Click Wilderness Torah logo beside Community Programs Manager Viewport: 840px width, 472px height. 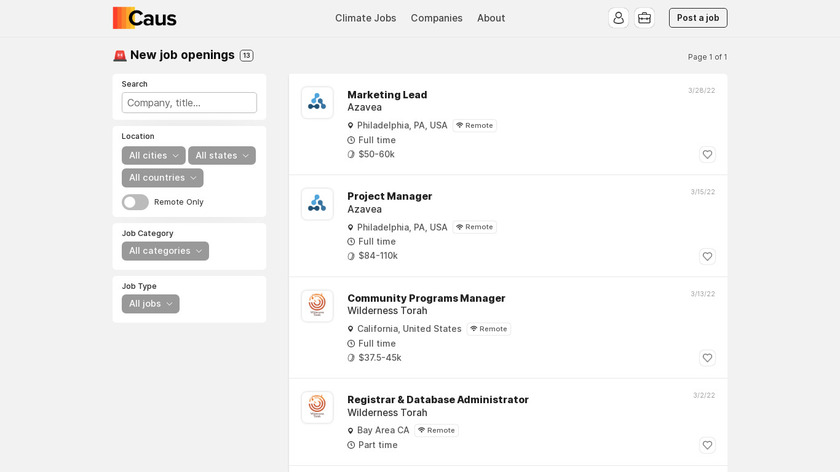click(x=317, y=306)
